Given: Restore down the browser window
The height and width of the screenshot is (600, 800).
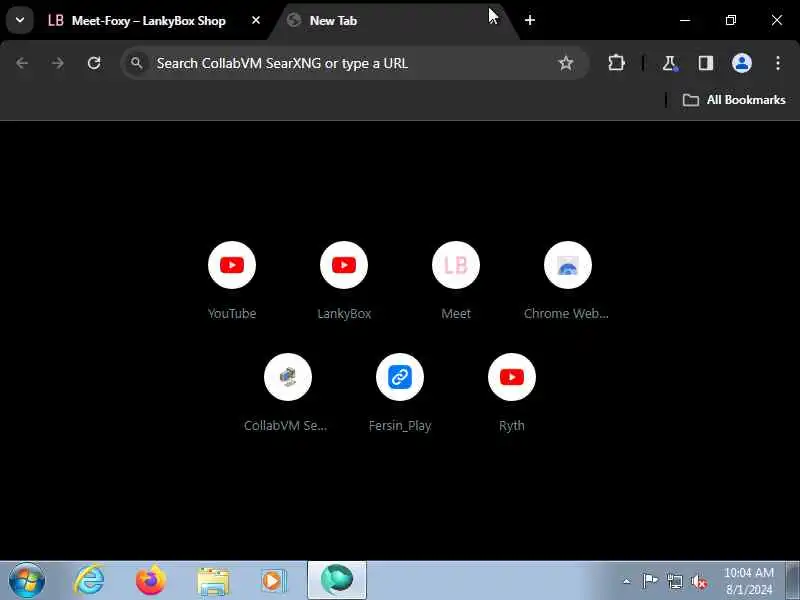Looking at the screenshot, I should (x=731, y=20).
